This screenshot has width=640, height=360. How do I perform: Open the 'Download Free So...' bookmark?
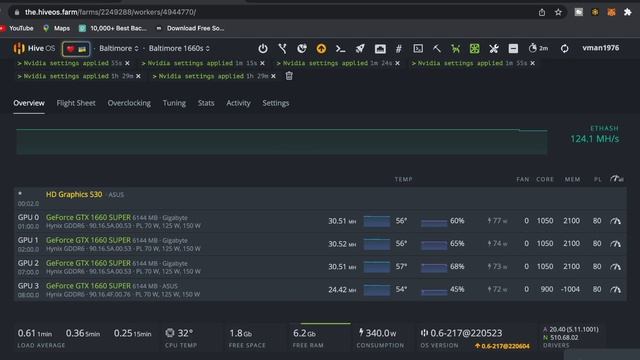point(190,28)
